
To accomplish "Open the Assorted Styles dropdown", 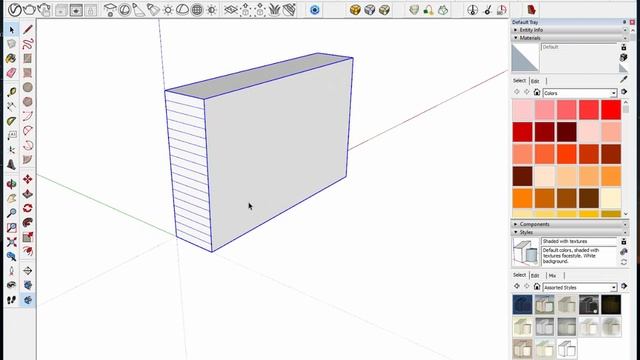I will coord(579,287).
